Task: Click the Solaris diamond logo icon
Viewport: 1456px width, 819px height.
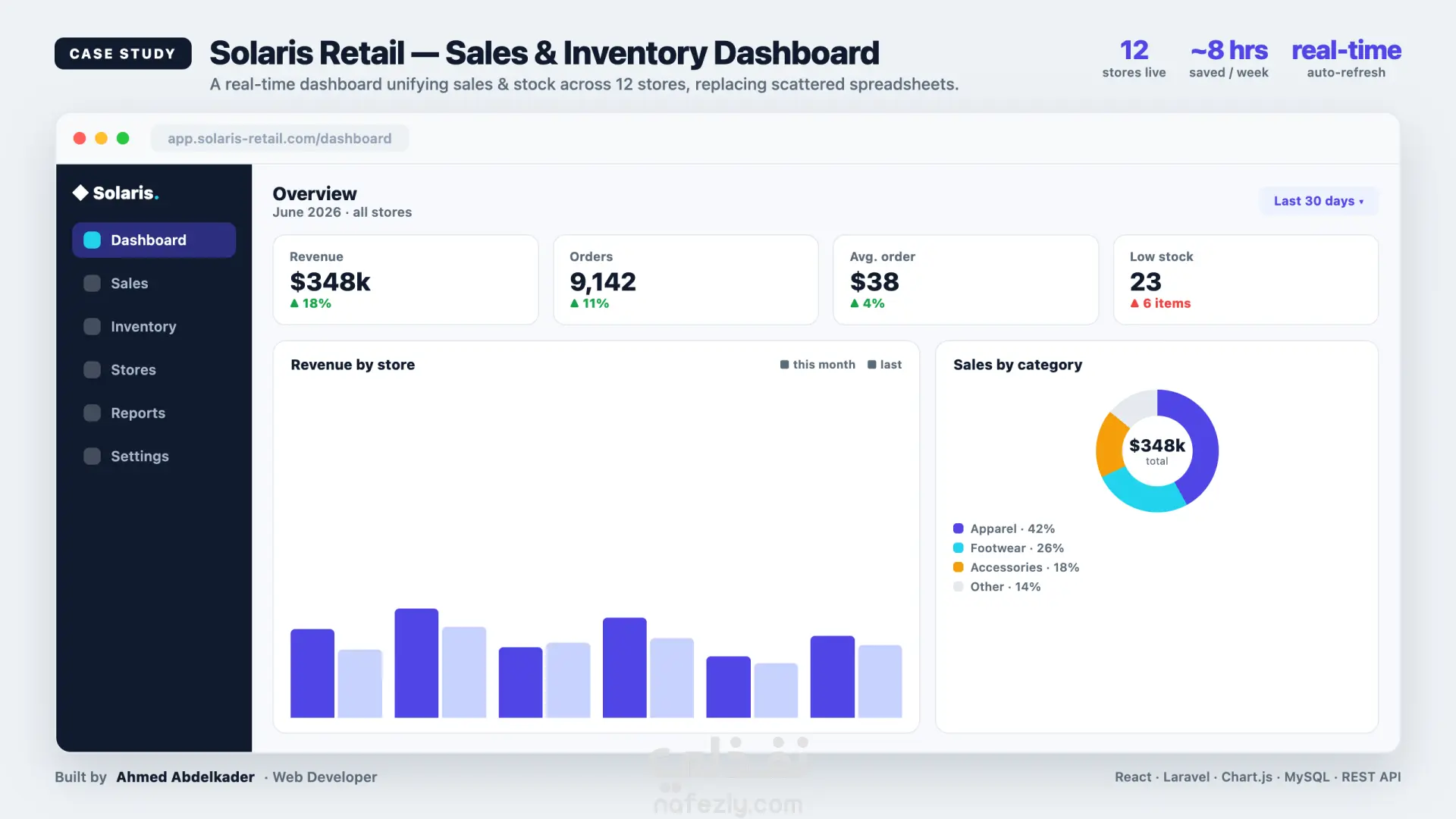Action: point(80,193)
